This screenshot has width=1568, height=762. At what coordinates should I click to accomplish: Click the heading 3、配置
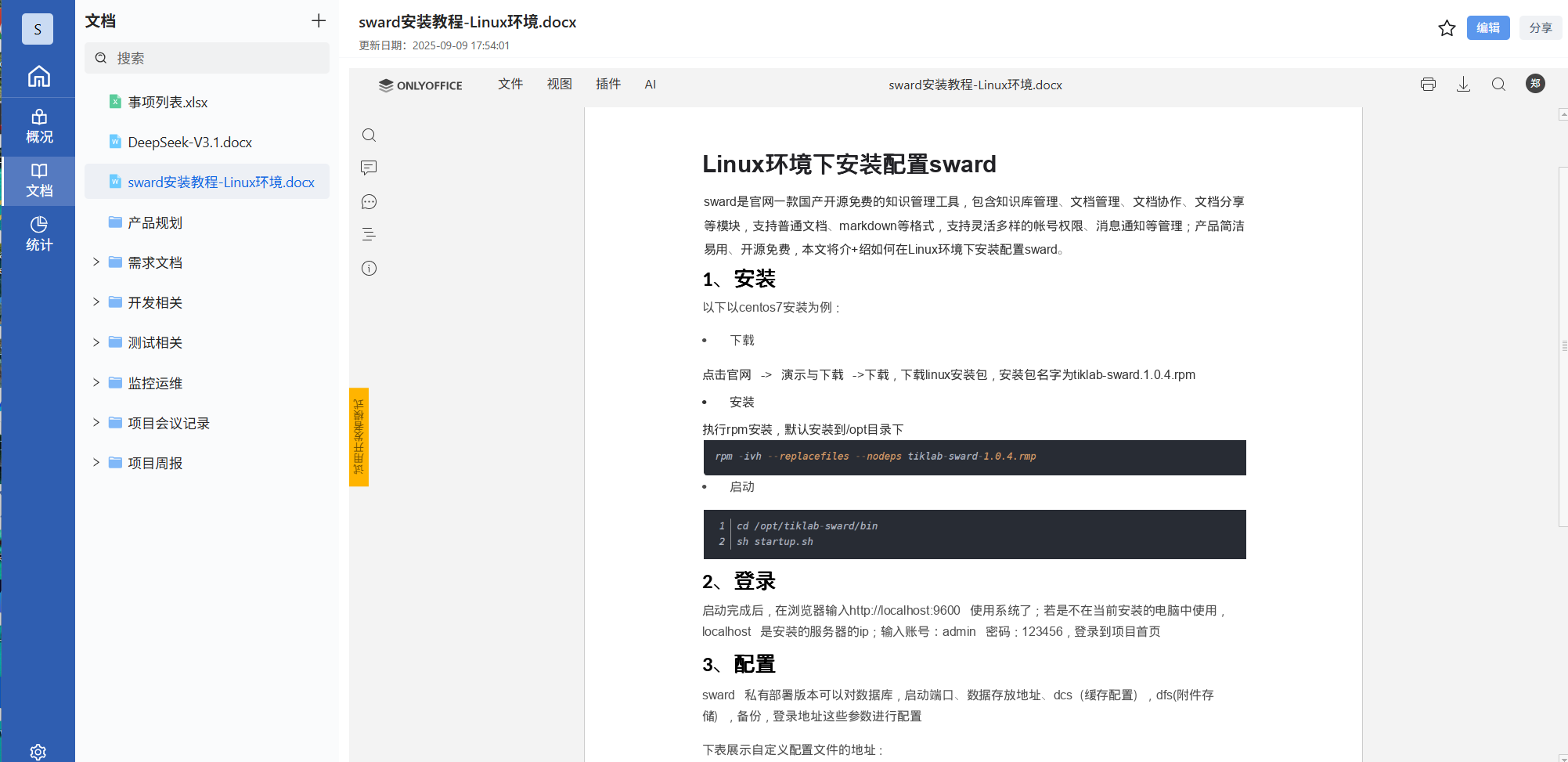(x=738, y=664)
